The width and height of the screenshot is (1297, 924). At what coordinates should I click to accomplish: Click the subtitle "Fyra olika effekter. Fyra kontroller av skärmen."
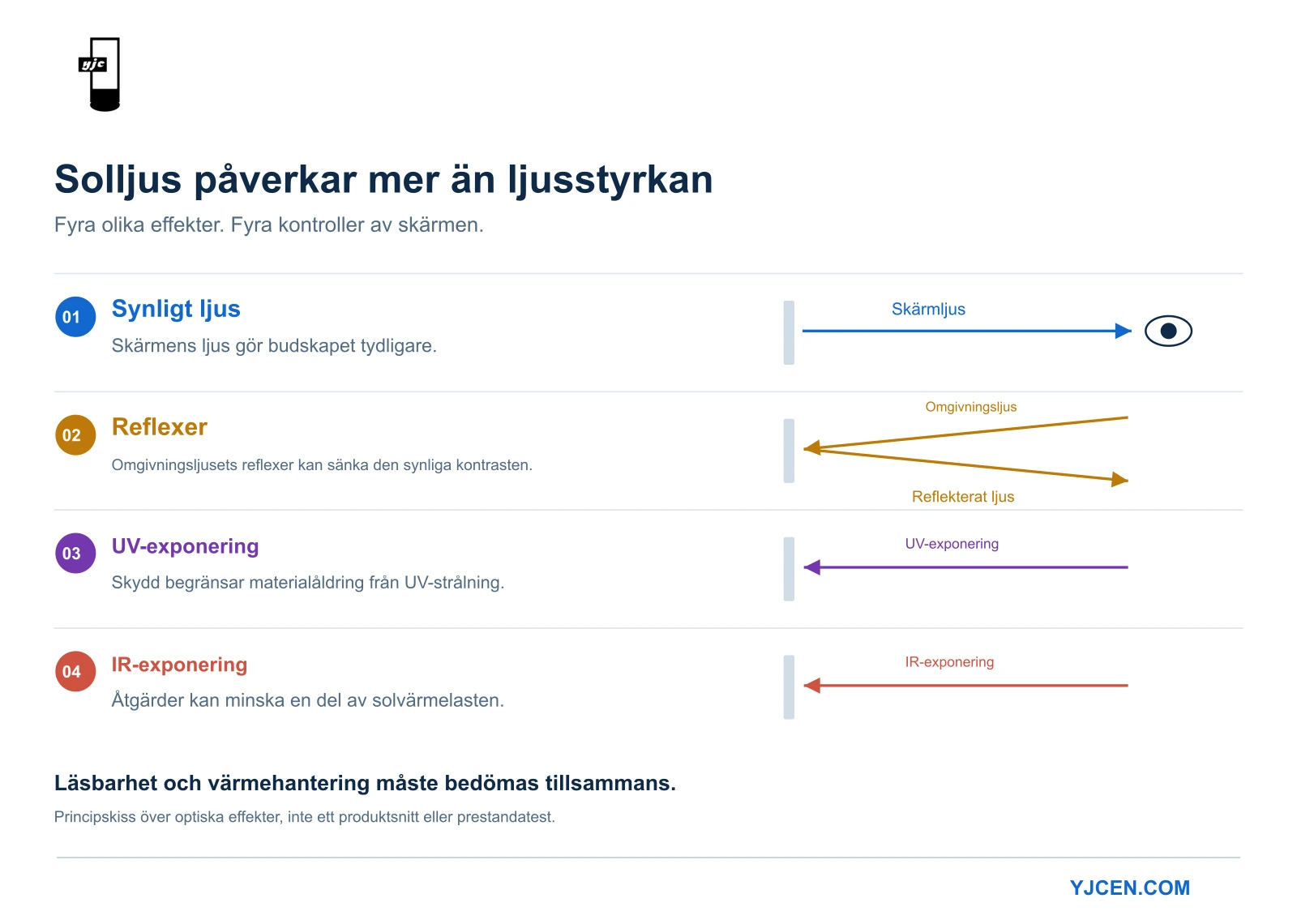269,225
